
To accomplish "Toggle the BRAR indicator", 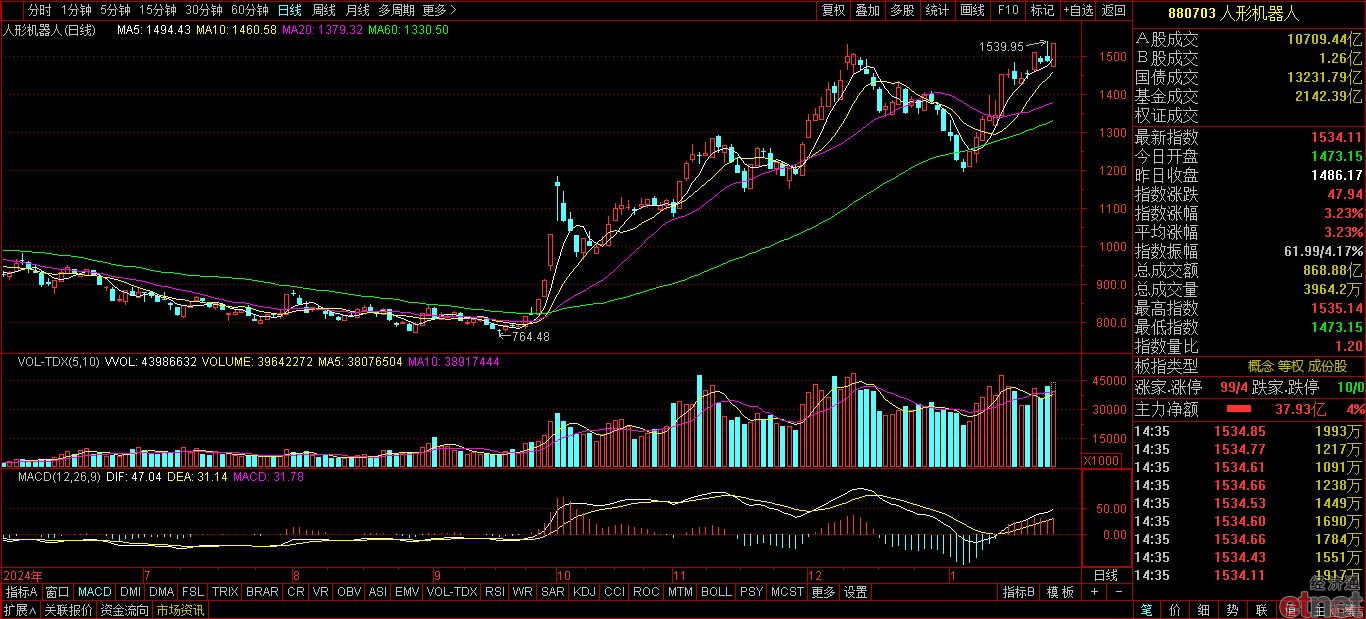I will click(x=262, y=592).
